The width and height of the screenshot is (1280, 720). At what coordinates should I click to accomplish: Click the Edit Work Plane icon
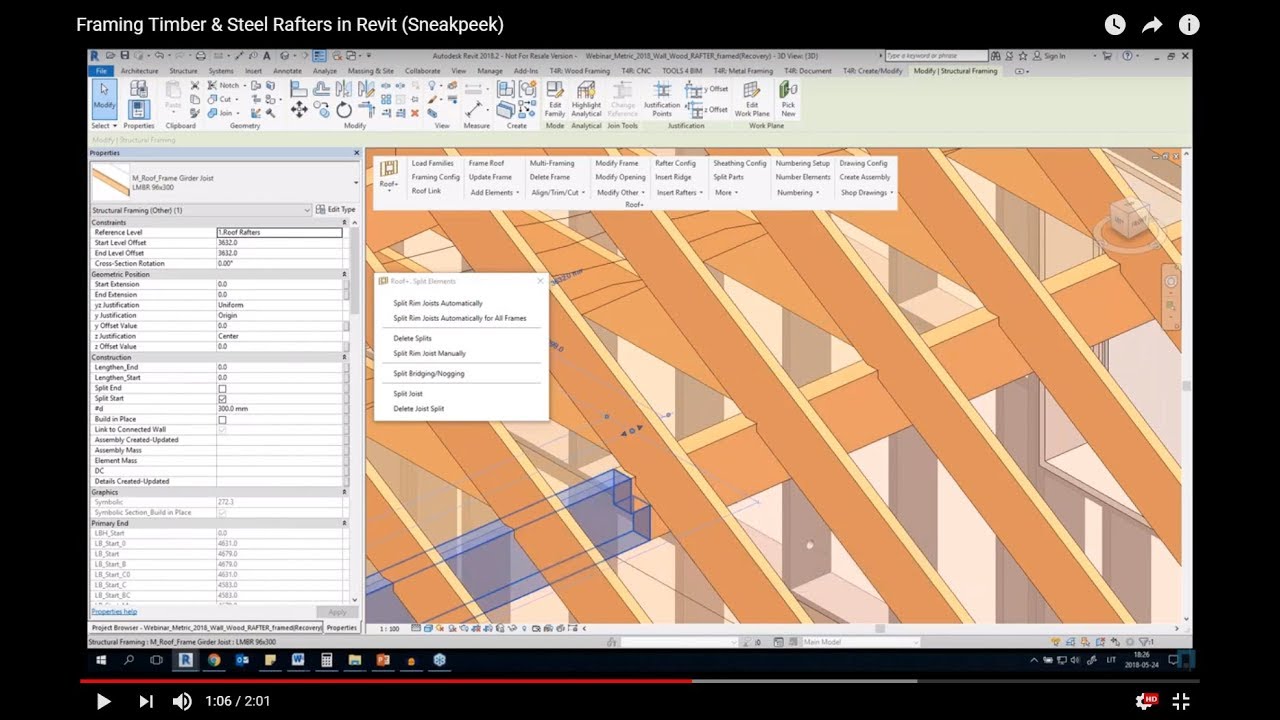coord(752,100)
